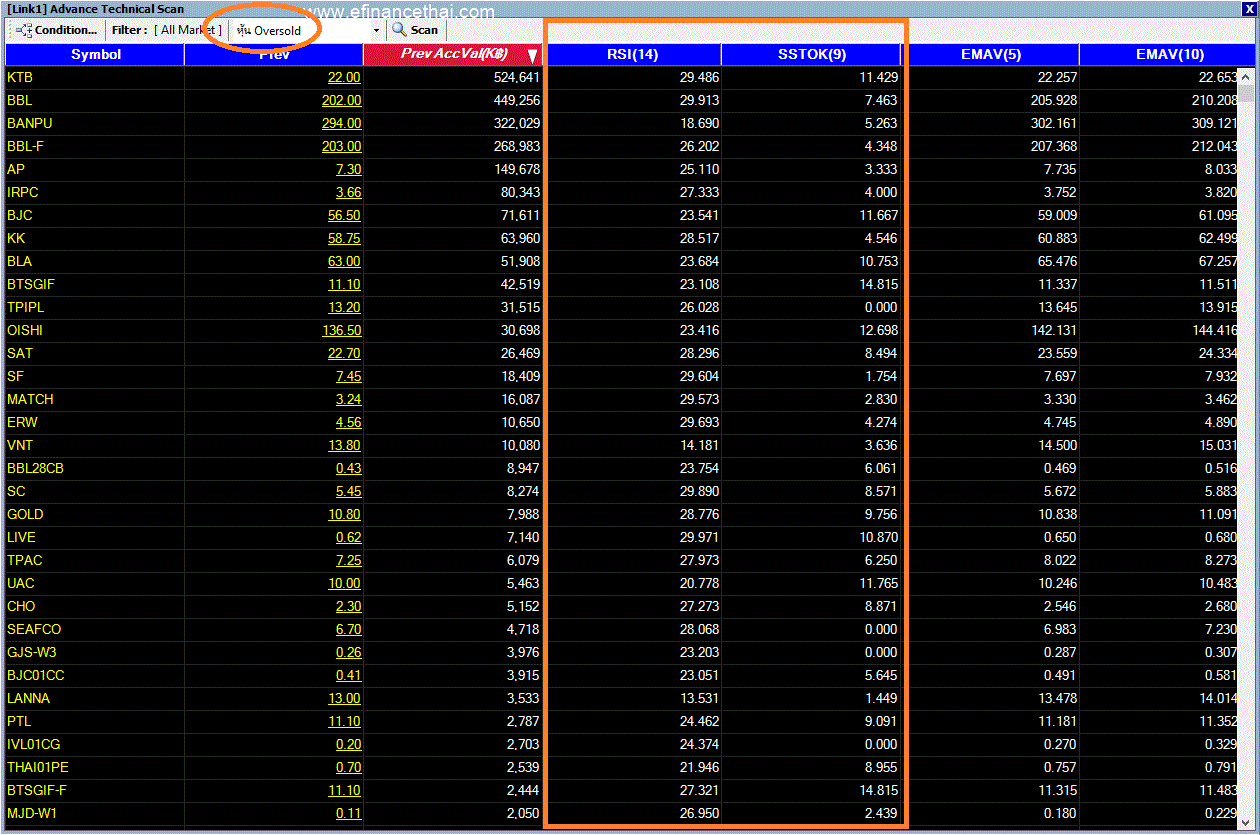Select symbol GOLD
The image size is (1260, 835).
25,514
